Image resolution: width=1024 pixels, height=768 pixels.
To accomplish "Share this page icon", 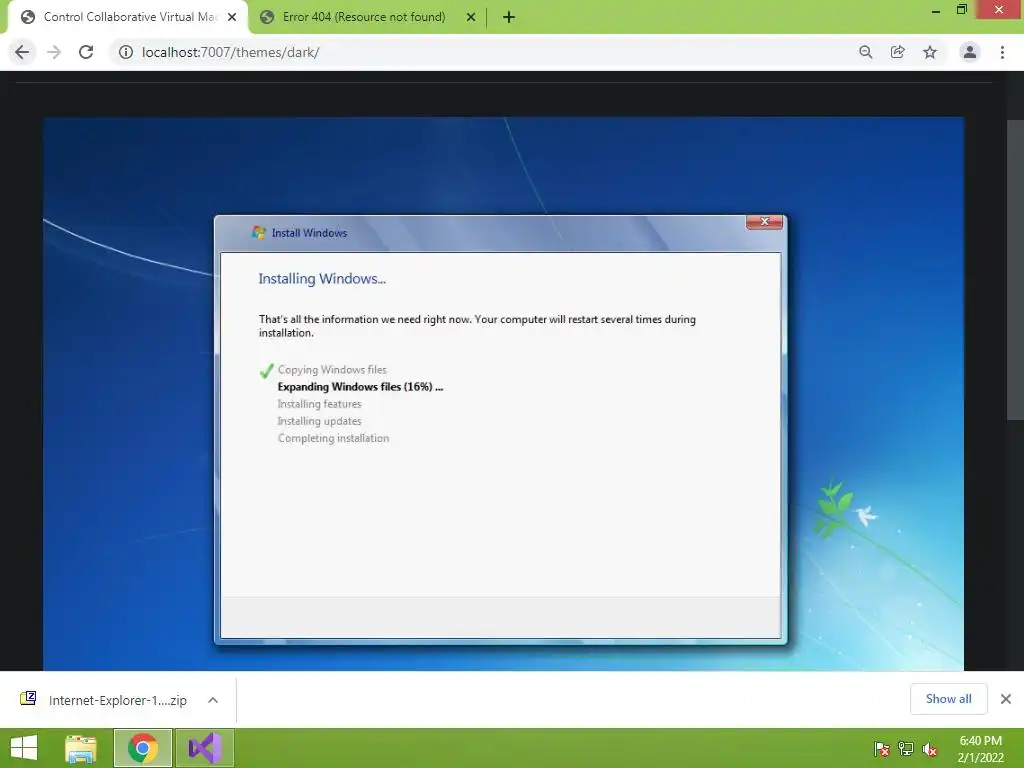I will coord(898,52).
